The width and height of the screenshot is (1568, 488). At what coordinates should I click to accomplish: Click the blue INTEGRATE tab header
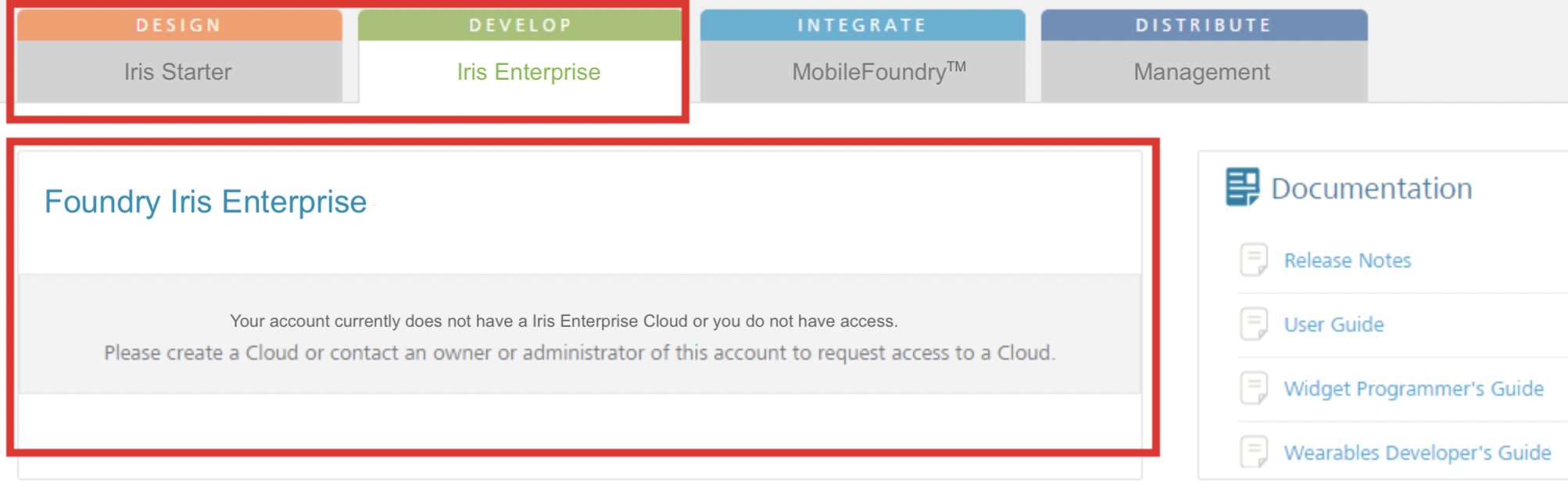(862, 25)
